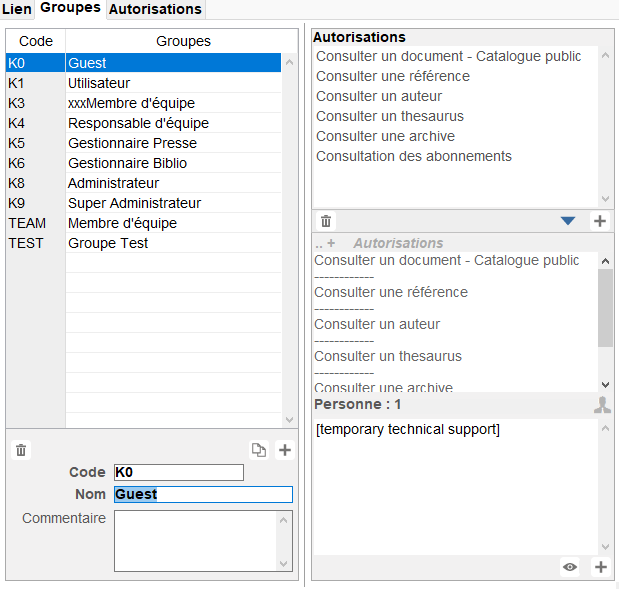This screenshot has width=619, height=589.
Task: Add authorisation with the plus button
Action: (x=600, y=221)
